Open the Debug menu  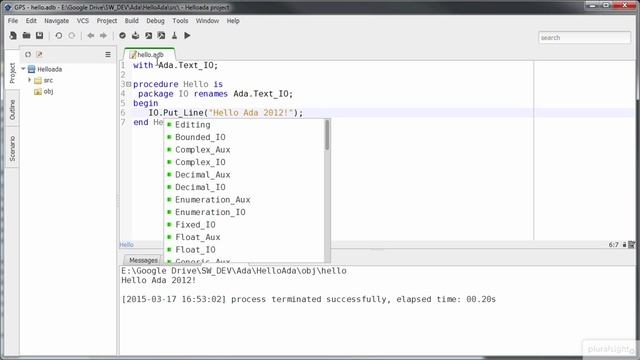pos(156,21)
